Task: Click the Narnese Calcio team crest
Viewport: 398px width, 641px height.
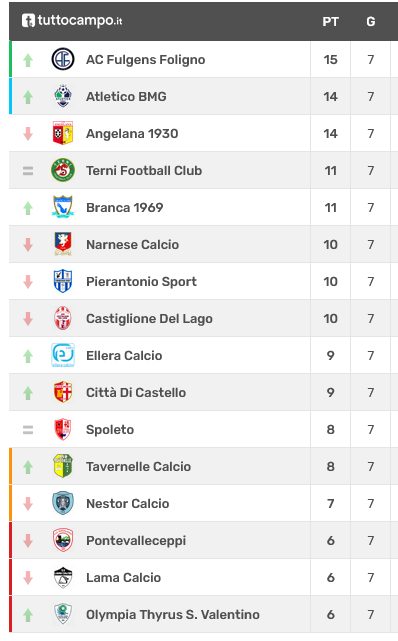Action: pos(63,244)
